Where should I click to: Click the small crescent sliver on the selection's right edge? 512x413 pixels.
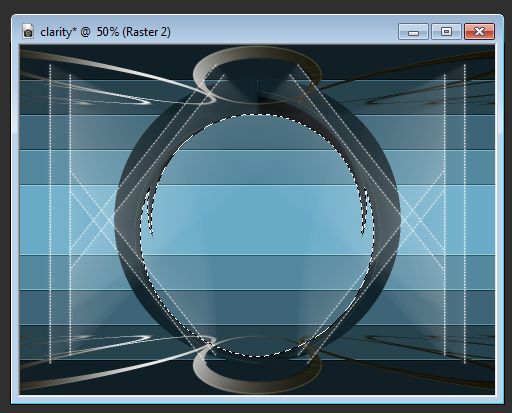pos(364,212)
